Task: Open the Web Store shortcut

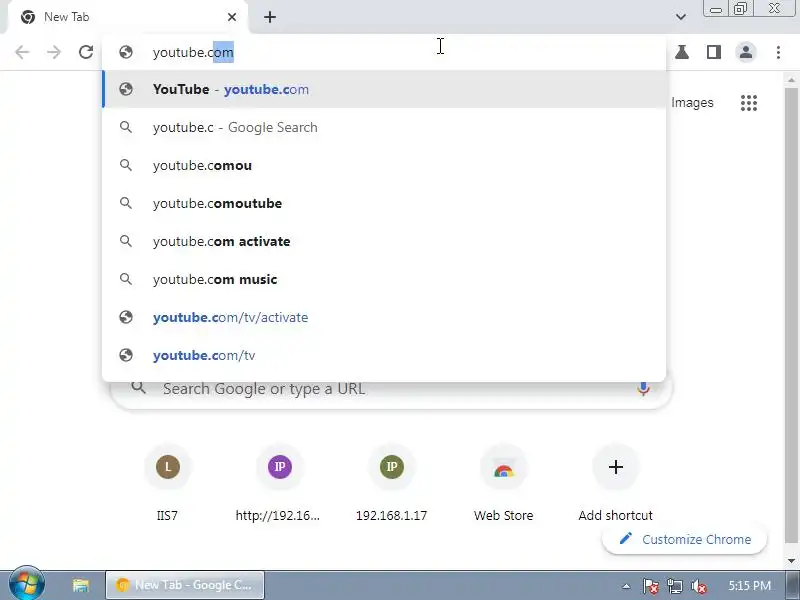Action: [504, 483]
